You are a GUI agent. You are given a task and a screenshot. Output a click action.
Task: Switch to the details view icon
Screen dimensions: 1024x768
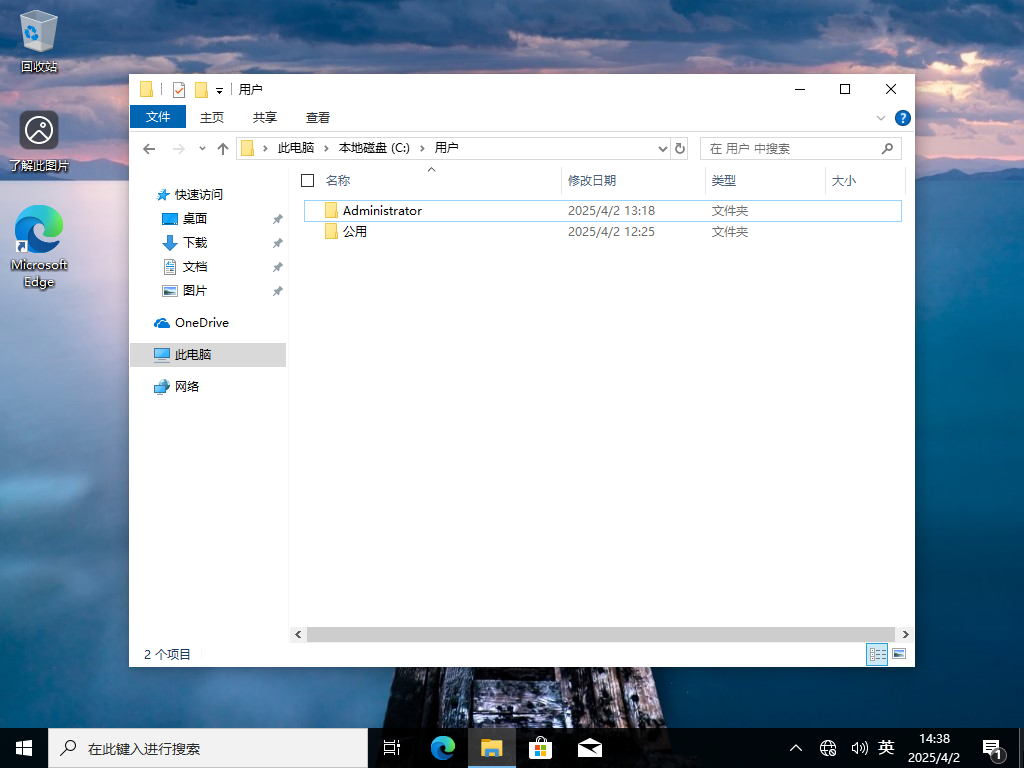877,654
